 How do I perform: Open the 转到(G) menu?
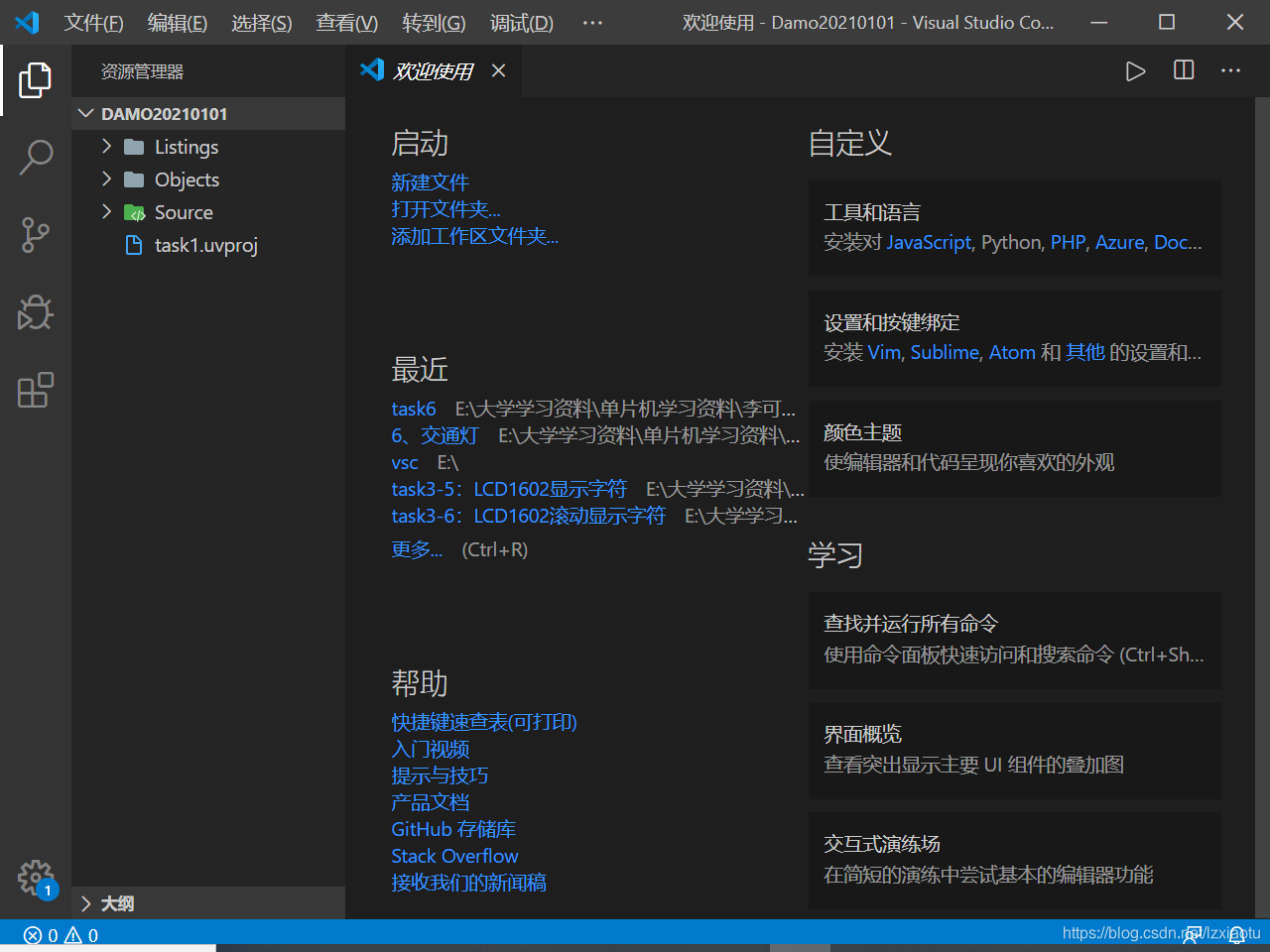pyautogui.click(x=434, y=23)
